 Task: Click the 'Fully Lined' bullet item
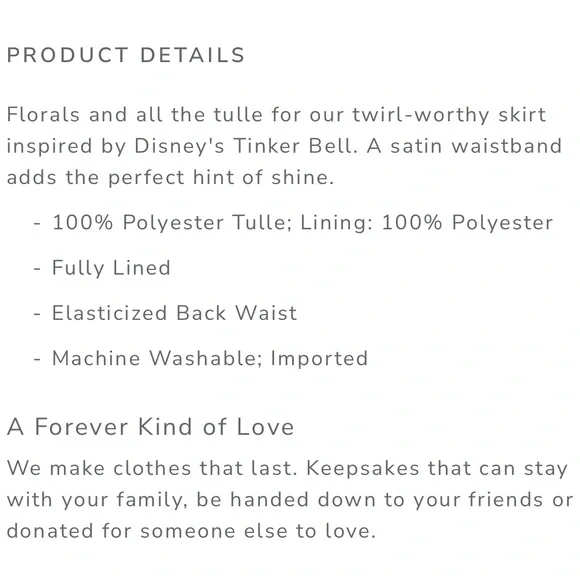tap(111, 268)
